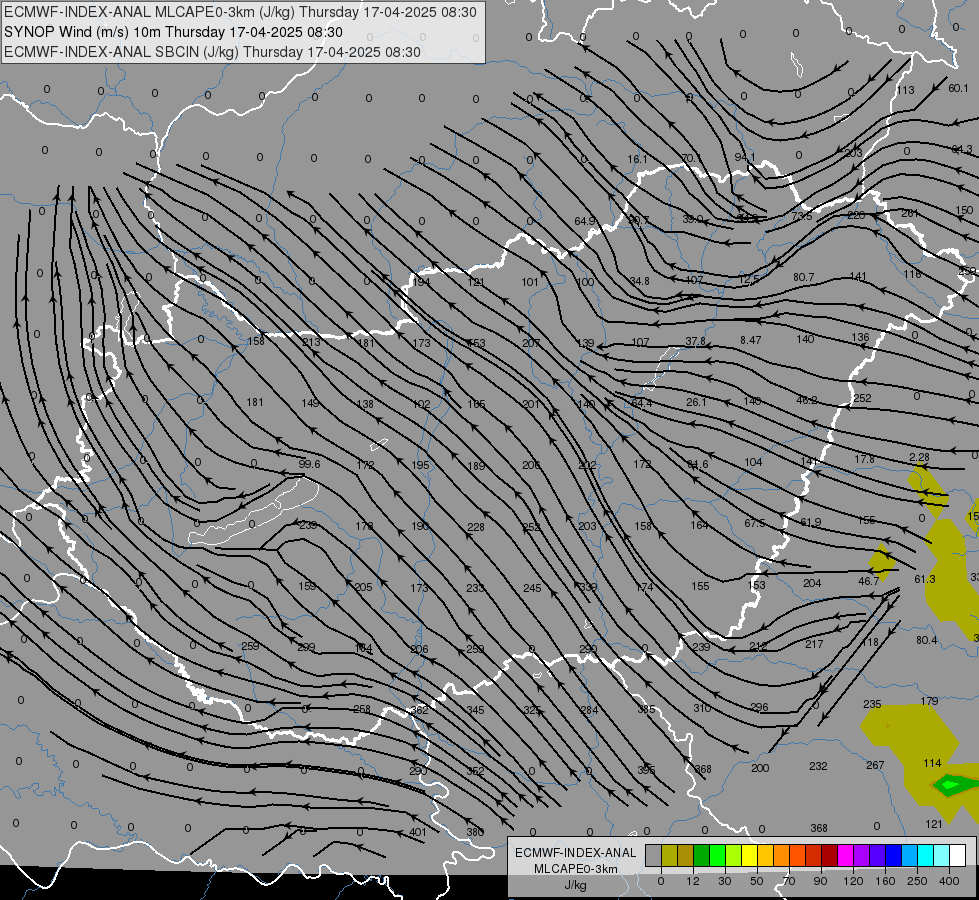Click the map value '2.28'

coord(919,457)
